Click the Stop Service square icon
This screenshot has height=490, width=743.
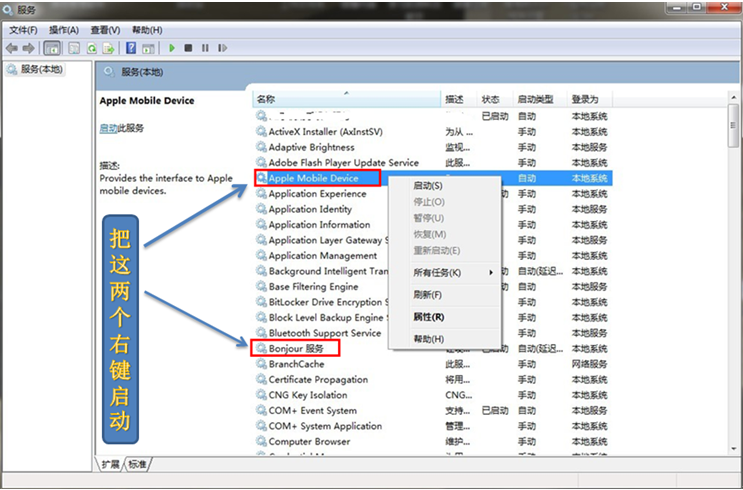click(x=188, y=48)
